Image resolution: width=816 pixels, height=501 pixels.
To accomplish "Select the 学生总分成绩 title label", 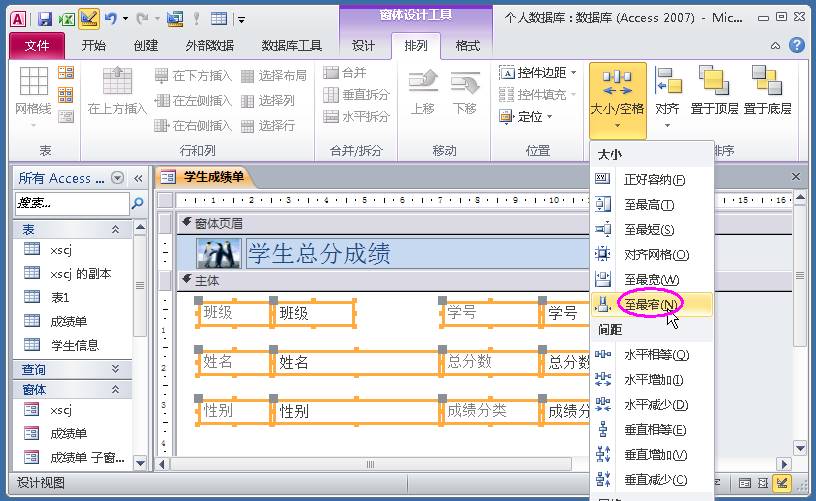I will pos(417,253).
